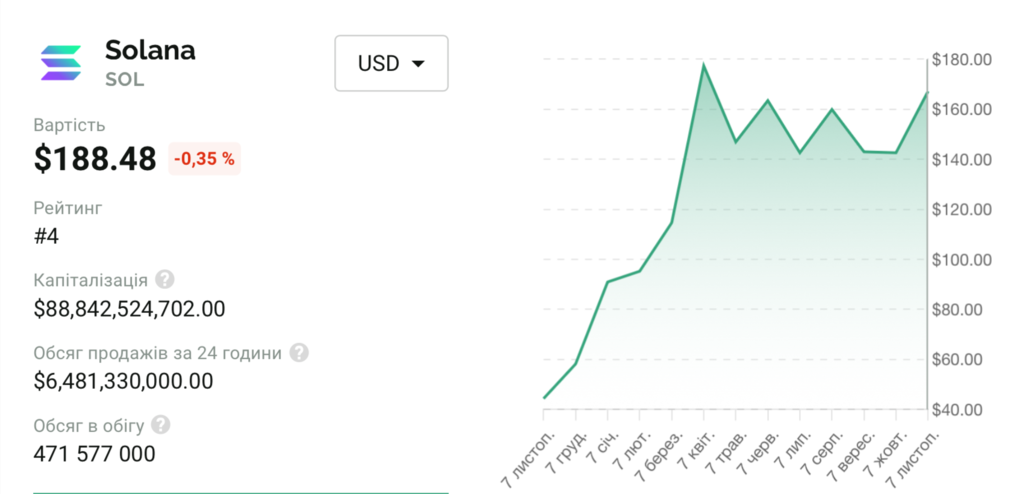The height and width of the screenshot is (494, 1020).
Task: Click help icon beside Обсяг в обігу
Action: point(161,425)
